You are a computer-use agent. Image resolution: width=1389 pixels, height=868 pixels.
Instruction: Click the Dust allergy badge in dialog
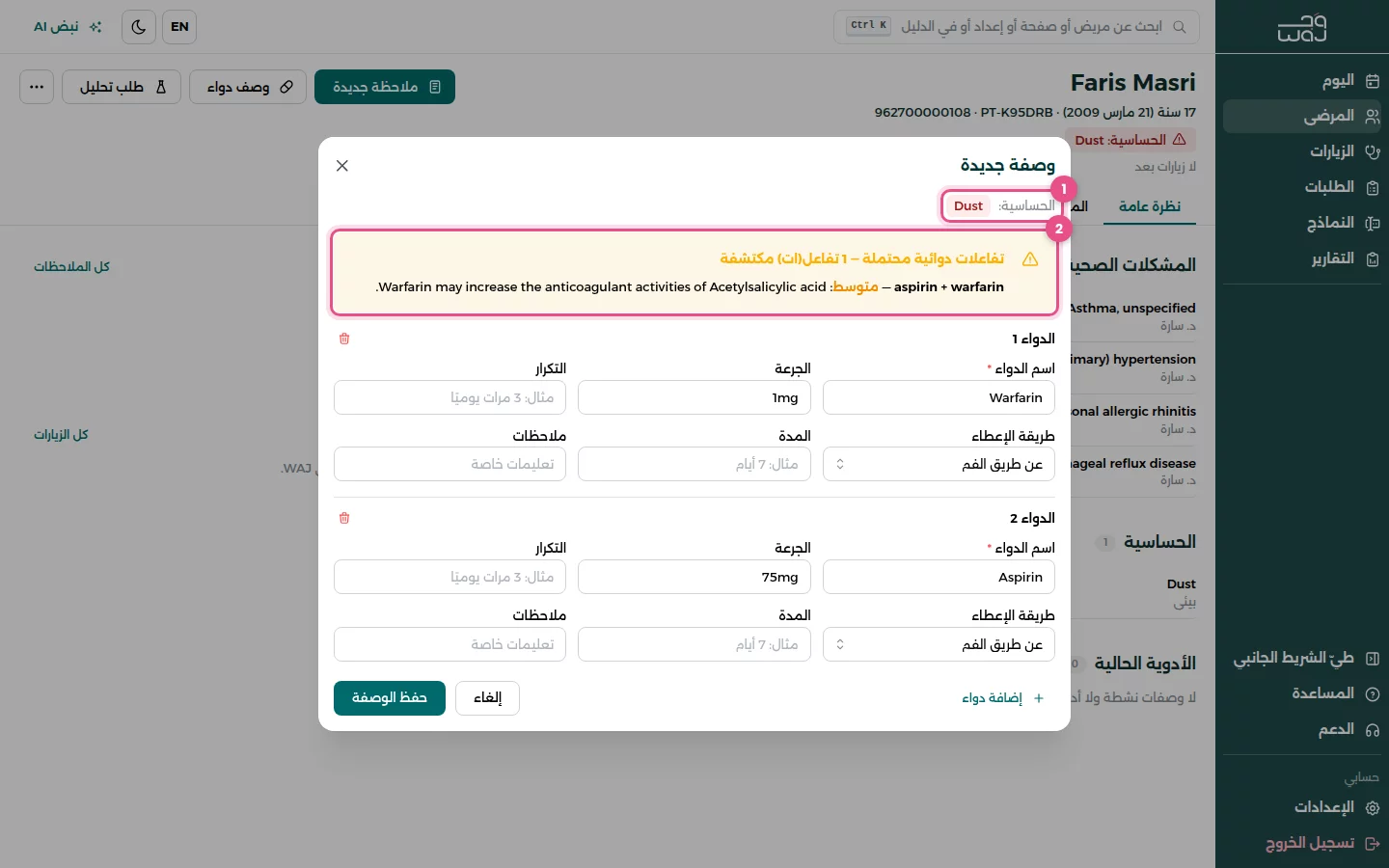click(968, 205)
